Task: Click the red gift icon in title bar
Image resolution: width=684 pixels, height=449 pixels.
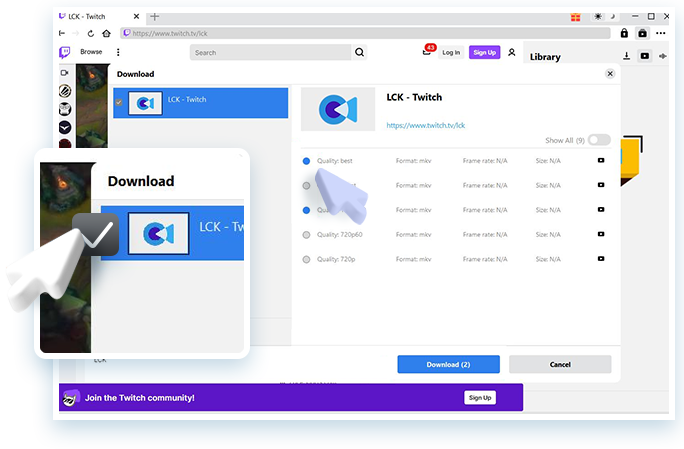Action: click(575, 17)
